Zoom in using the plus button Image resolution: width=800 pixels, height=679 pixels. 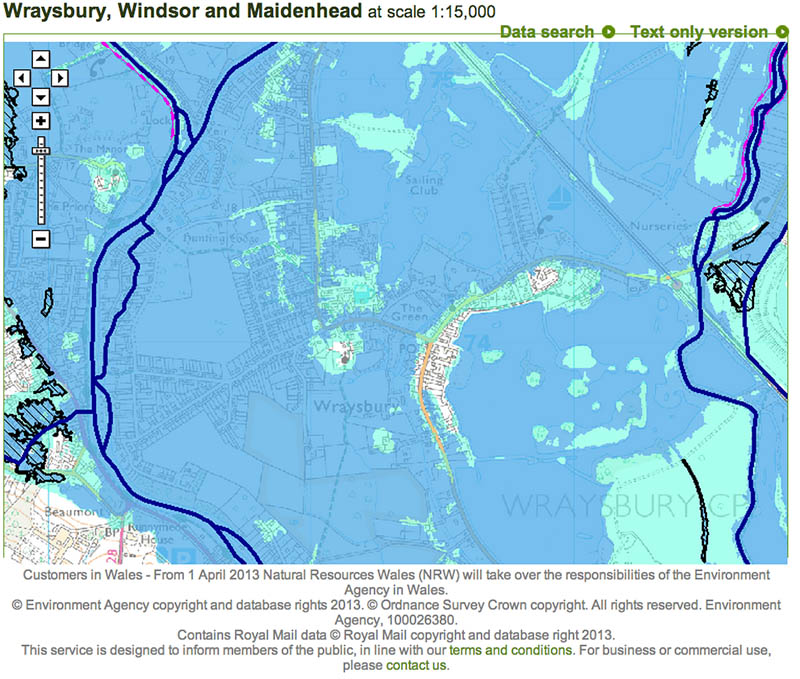[41, 121]
